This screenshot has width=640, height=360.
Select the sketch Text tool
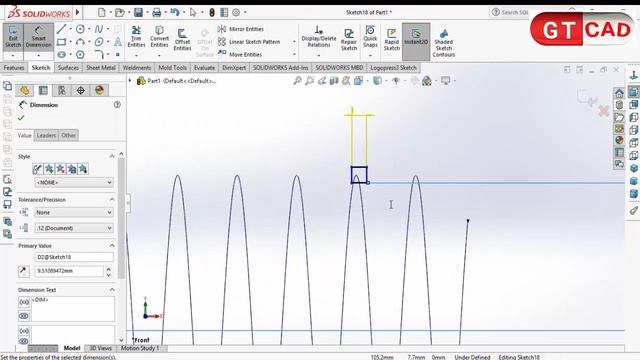coord(118,42)
